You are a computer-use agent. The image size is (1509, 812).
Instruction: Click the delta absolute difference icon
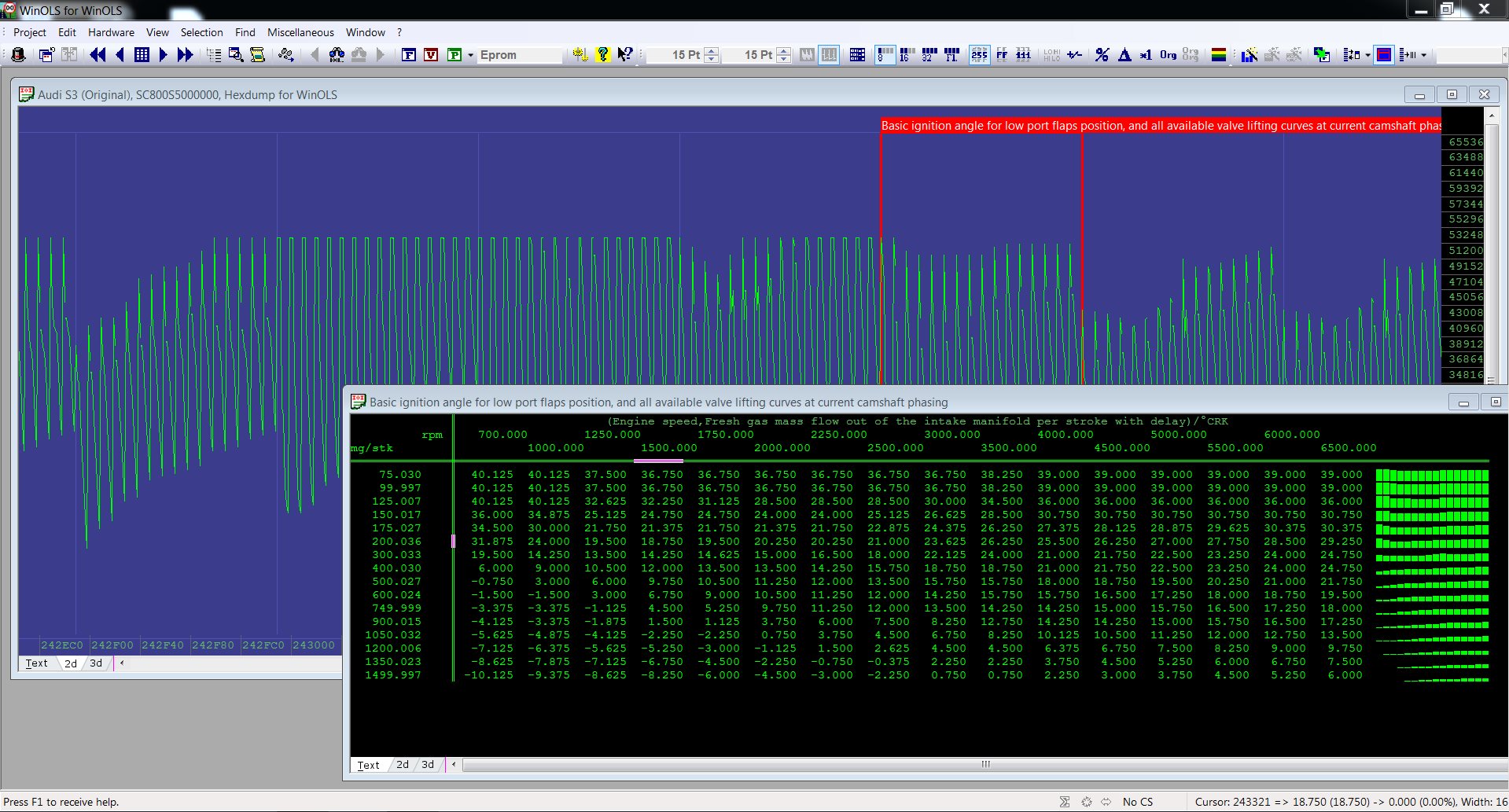click(1124, 54)
